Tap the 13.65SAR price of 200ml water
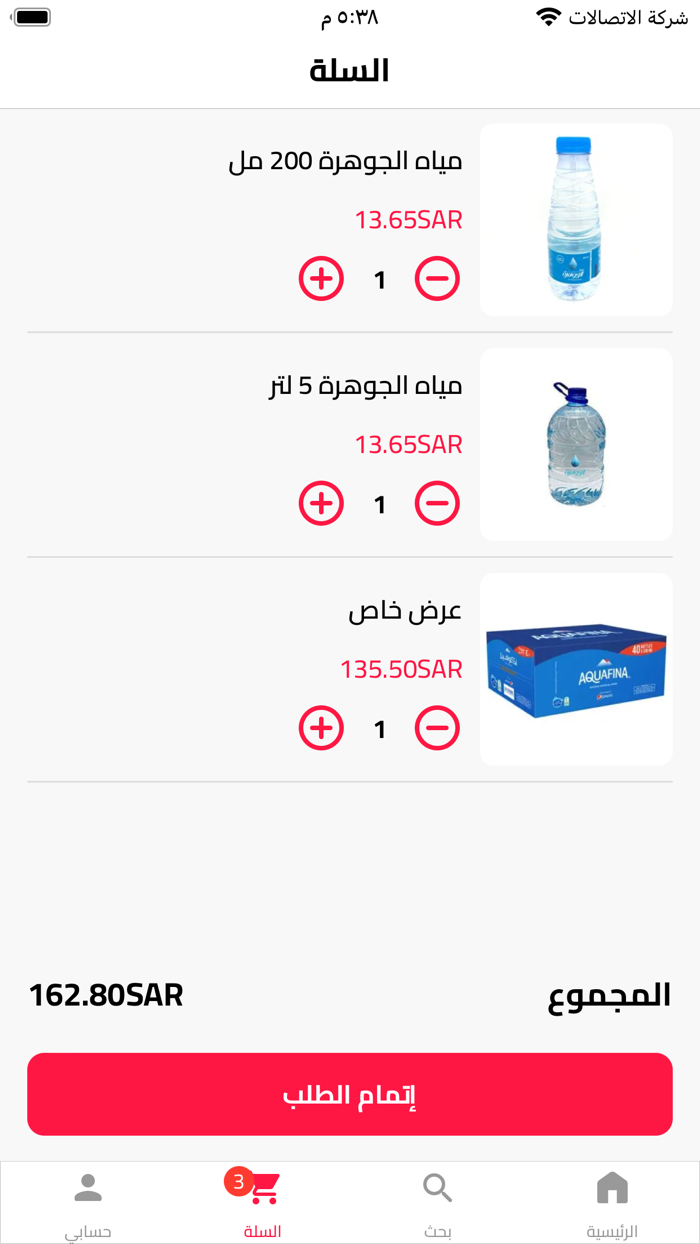The height and width of the screenshot is (1244, 700). [410, 219]
